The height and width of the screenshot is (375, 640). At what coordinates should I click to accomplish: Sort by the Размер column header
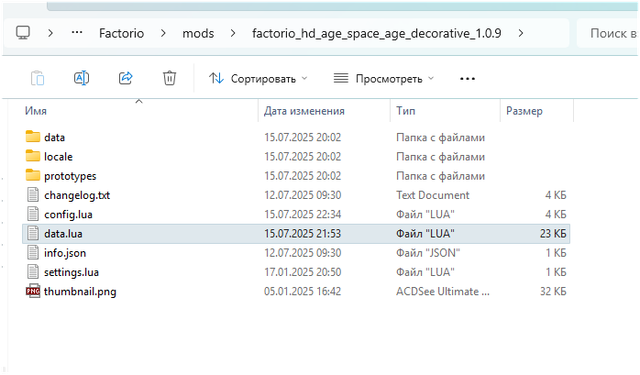[x=524, y=111]
